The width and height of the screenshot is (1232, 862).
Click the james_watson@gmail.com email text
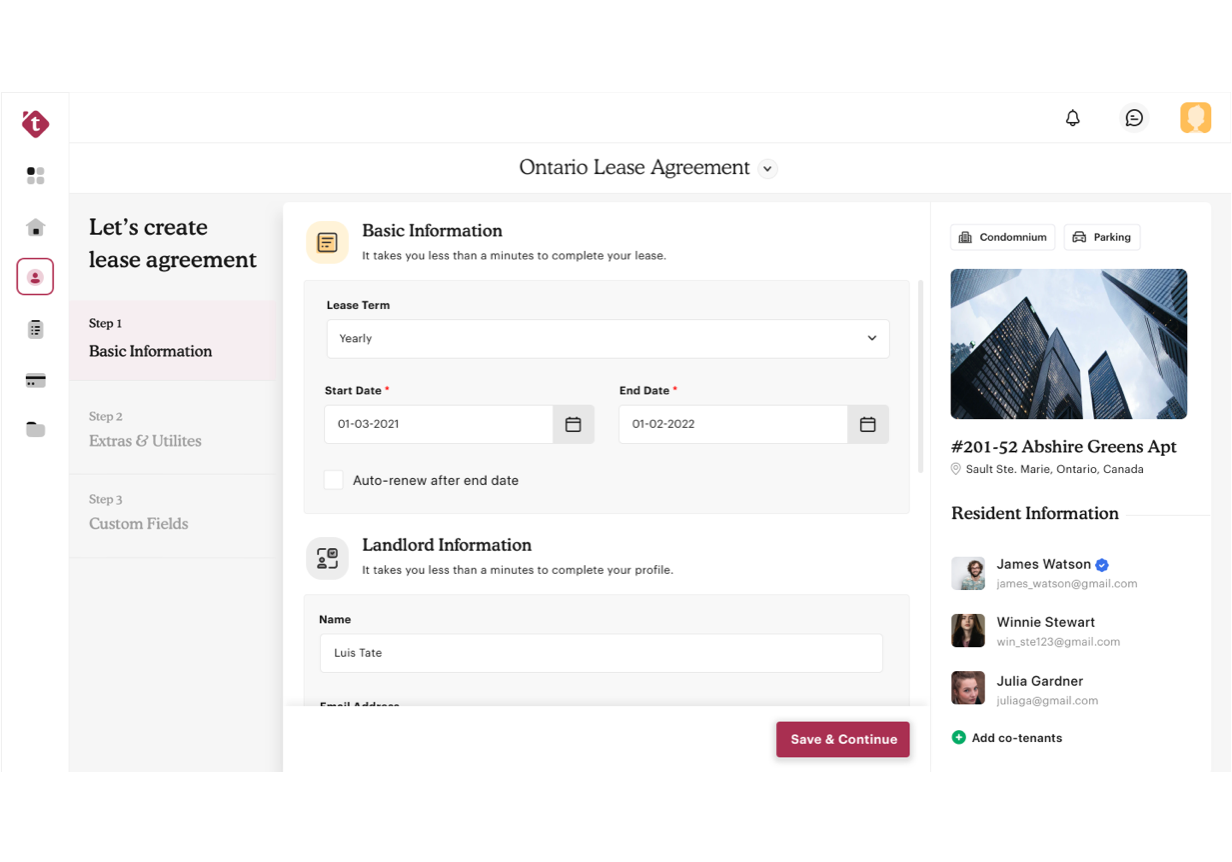1067,584
